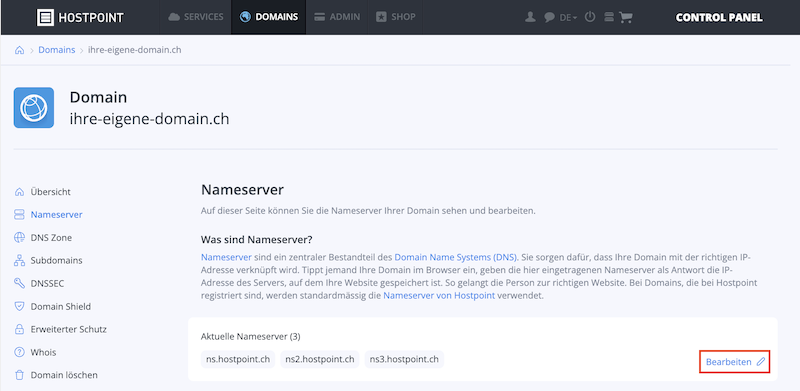The width and height of the screenshot is (800, 391).
Task: Click the Control Panel label
Action: pyautogui.click(x=719, y=17)
